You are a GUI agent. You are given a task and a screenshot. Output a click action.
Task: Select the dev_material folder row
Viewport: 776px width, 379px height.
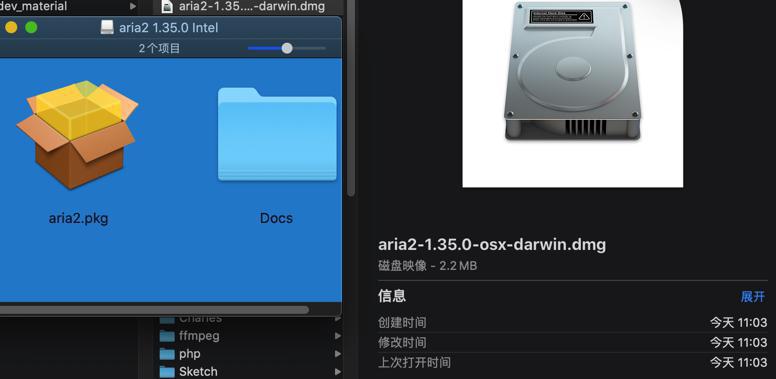69,6
